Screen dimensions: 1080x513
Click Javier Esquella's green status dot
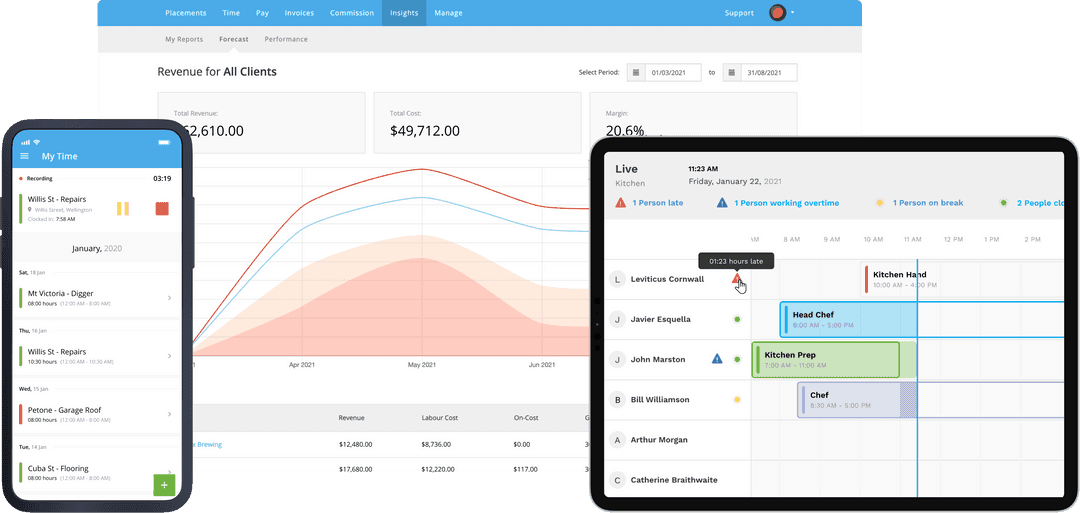tap(737, 320)
